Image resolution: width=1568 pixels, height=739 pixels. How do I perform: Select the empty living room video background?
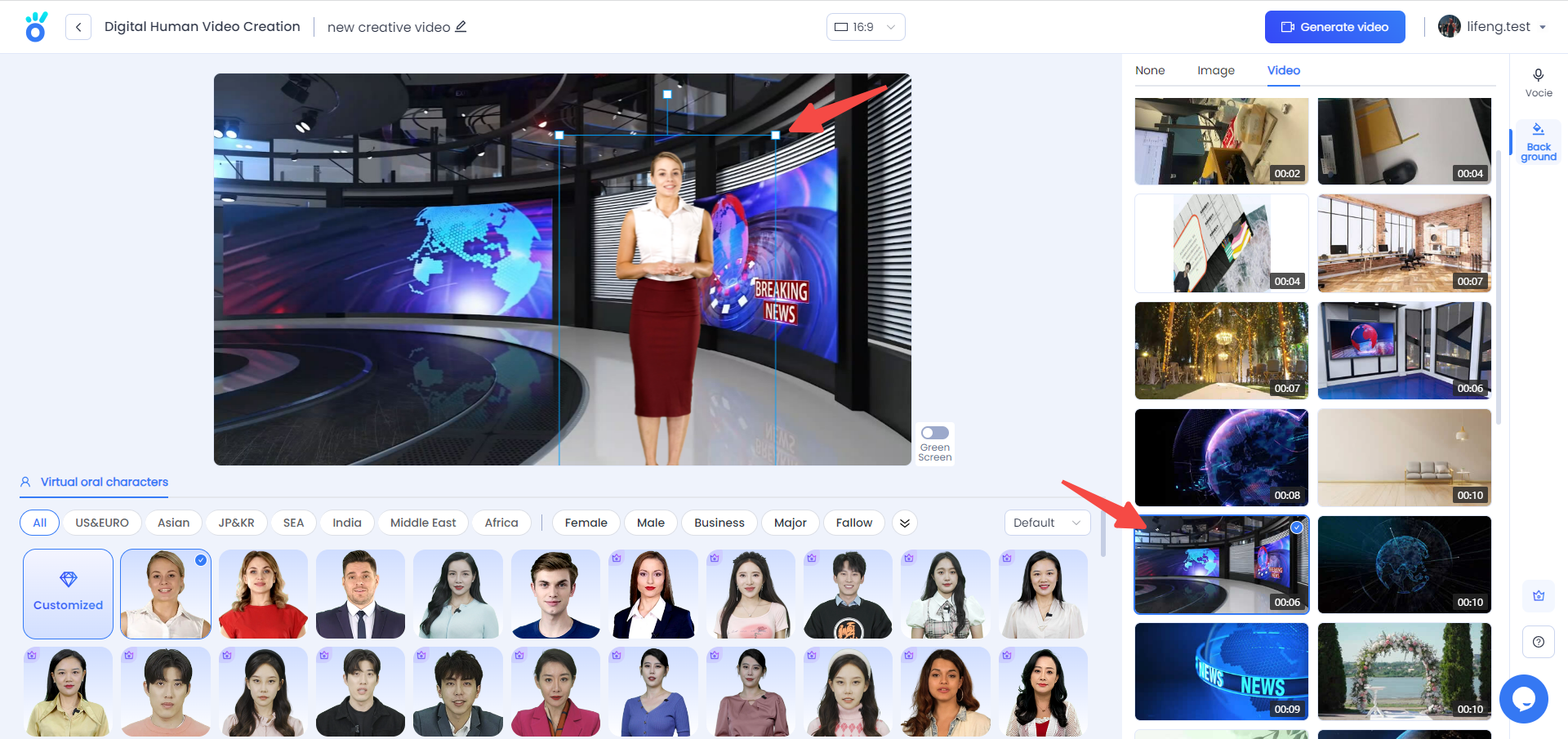pos(1405,457)
